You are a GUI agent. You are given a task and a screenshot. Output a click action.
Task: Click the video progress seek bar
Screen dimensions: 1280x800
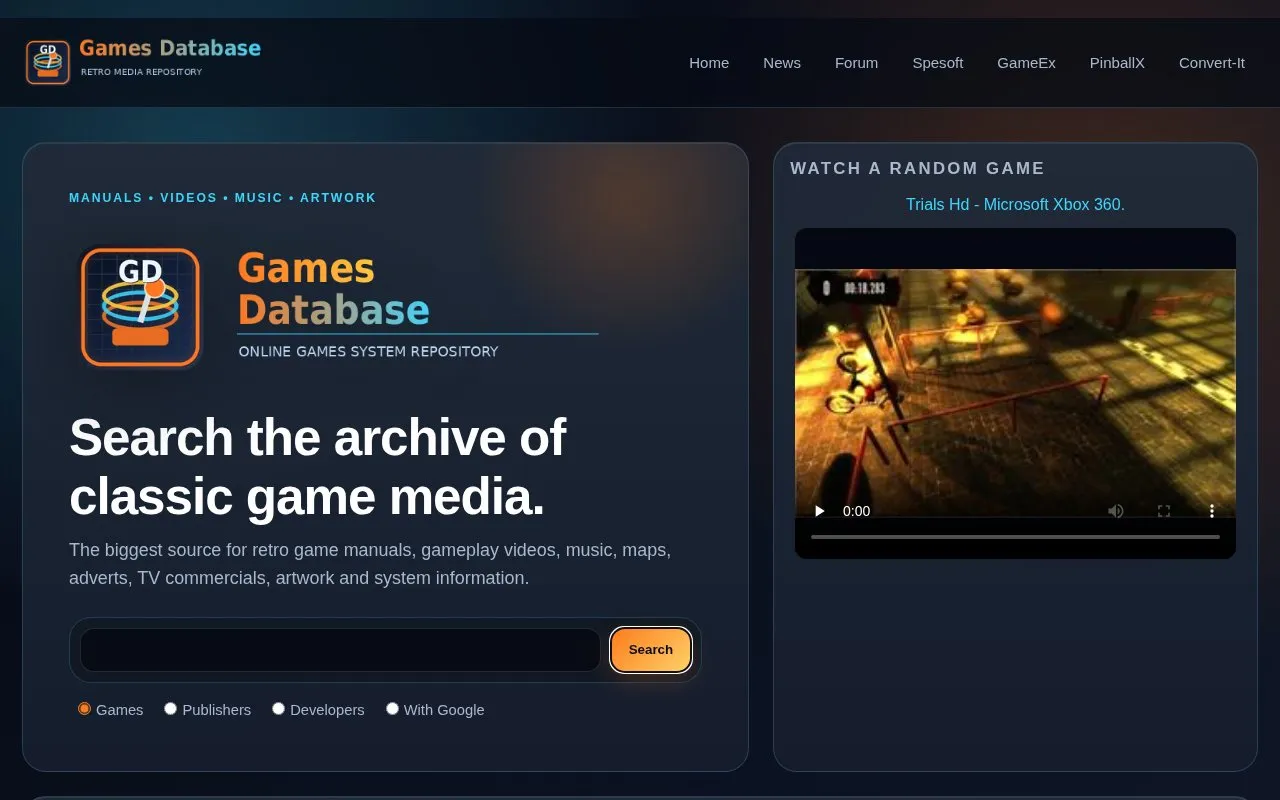(1015, 537)
